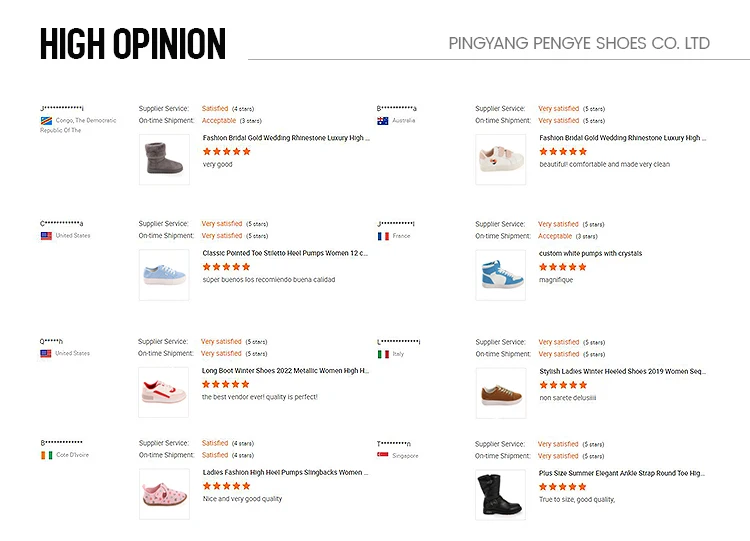Open 'Ladies Fashion High Heel Pumps Slingbacks' link
Image resolution: width=750 pixels, height=541 pixels.
click(285, 472)
